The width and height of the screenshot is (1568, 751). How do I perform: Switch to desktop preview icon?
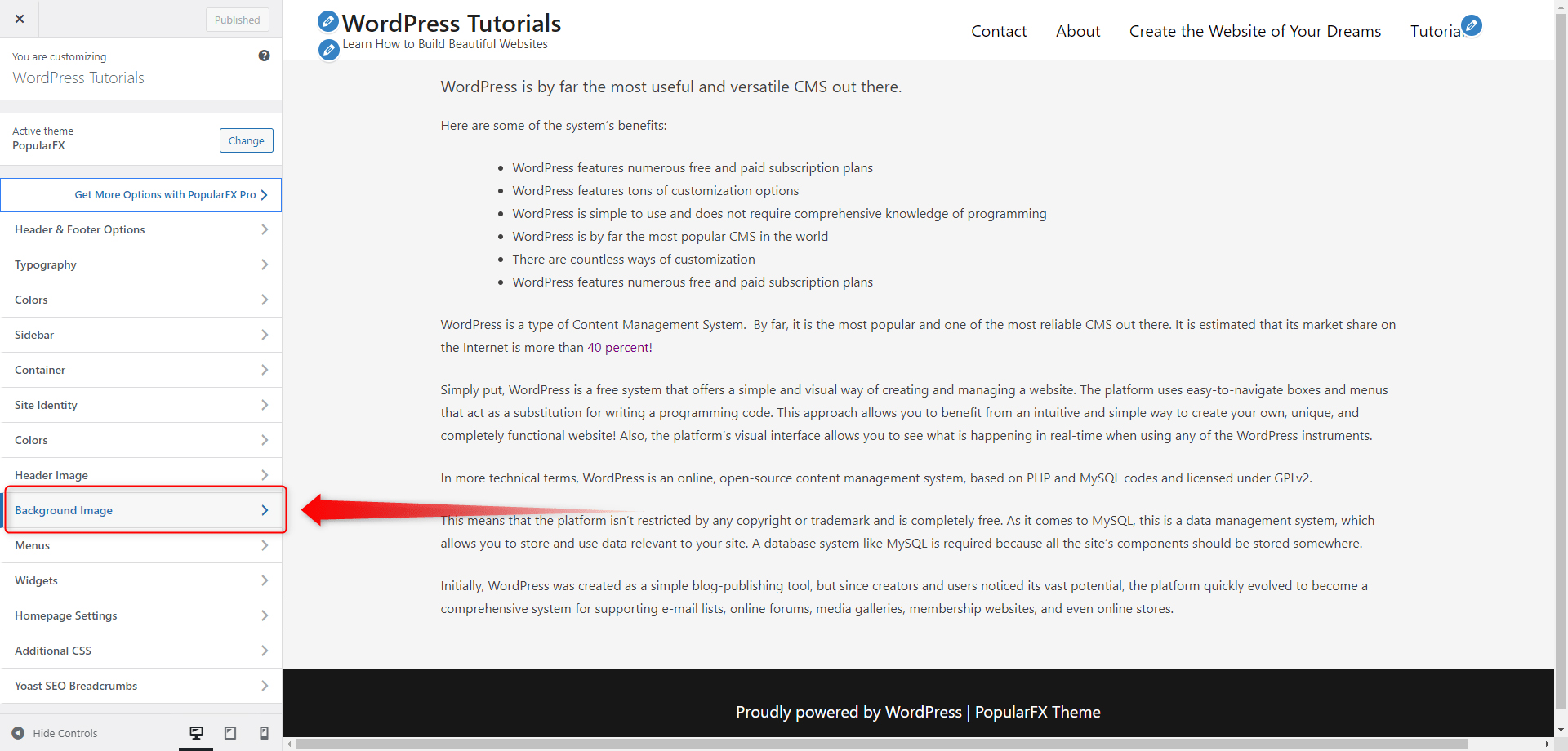click(196, 733)
